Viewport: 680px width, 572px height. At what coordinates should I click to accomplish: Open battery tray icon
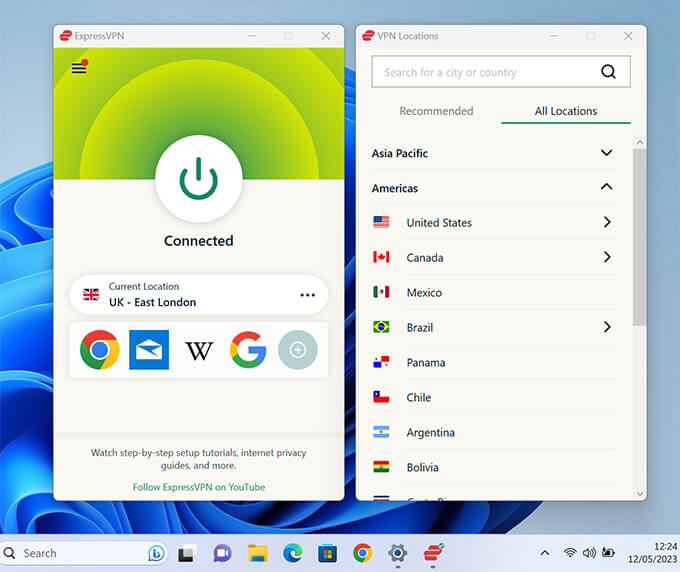tap(608, 552)
